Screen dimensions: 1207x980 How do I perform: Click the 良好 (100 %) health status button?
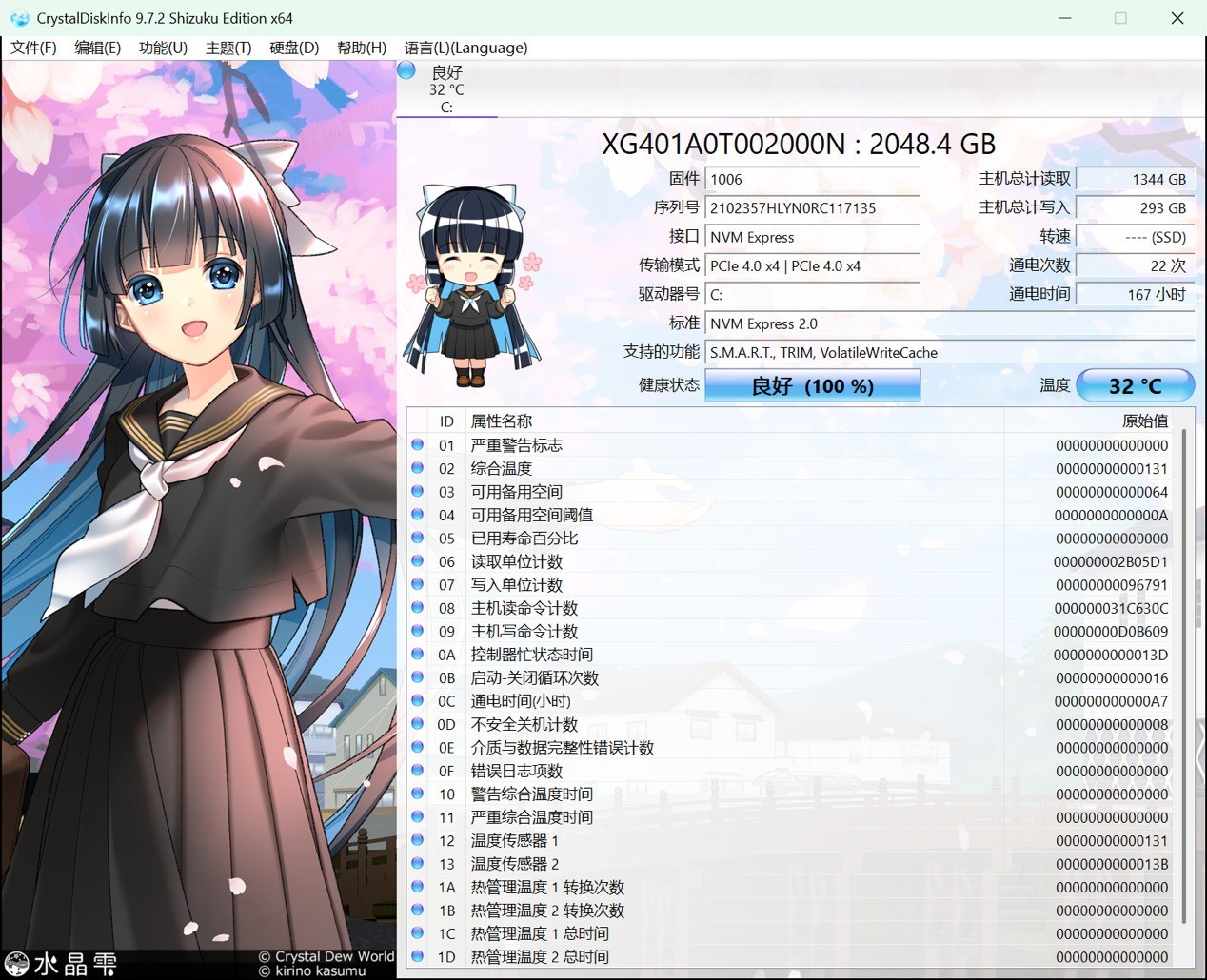[x=812, y=385]
